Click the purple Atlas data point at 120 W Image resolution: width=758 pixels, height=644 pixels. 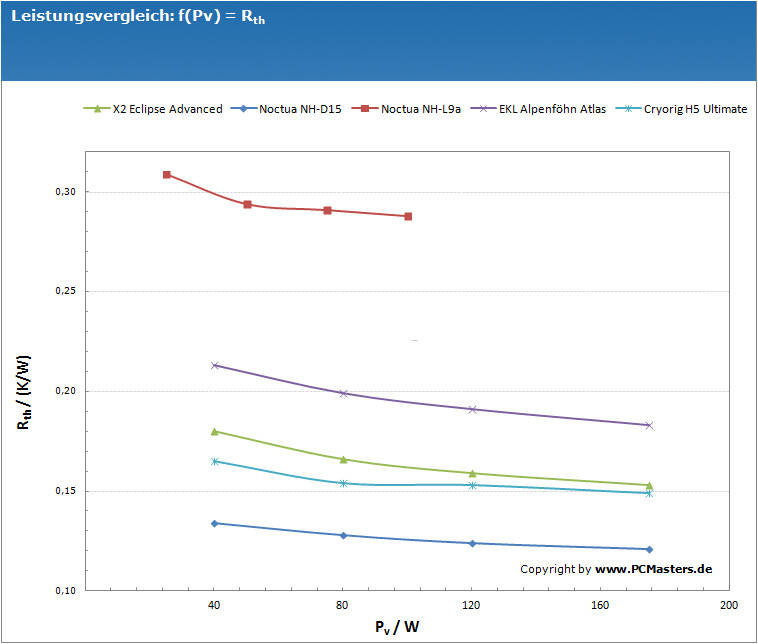click(x=473, y=410)
